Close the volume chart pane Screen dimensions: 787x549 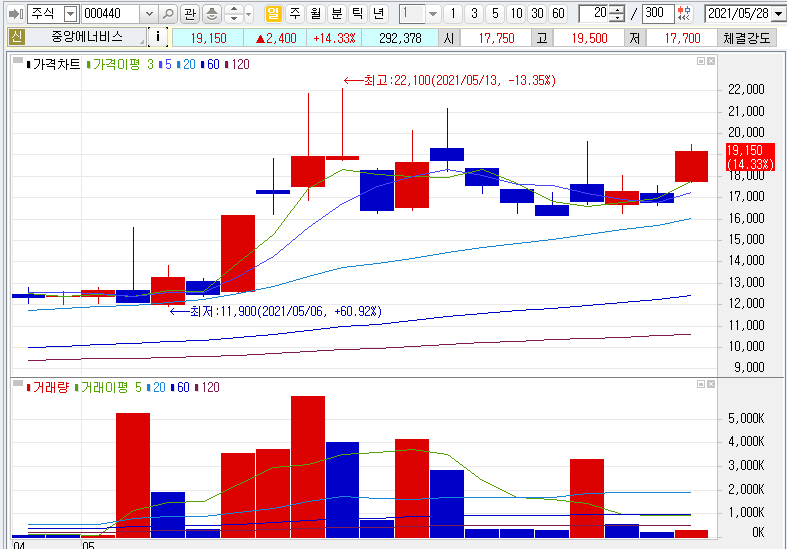711,384
